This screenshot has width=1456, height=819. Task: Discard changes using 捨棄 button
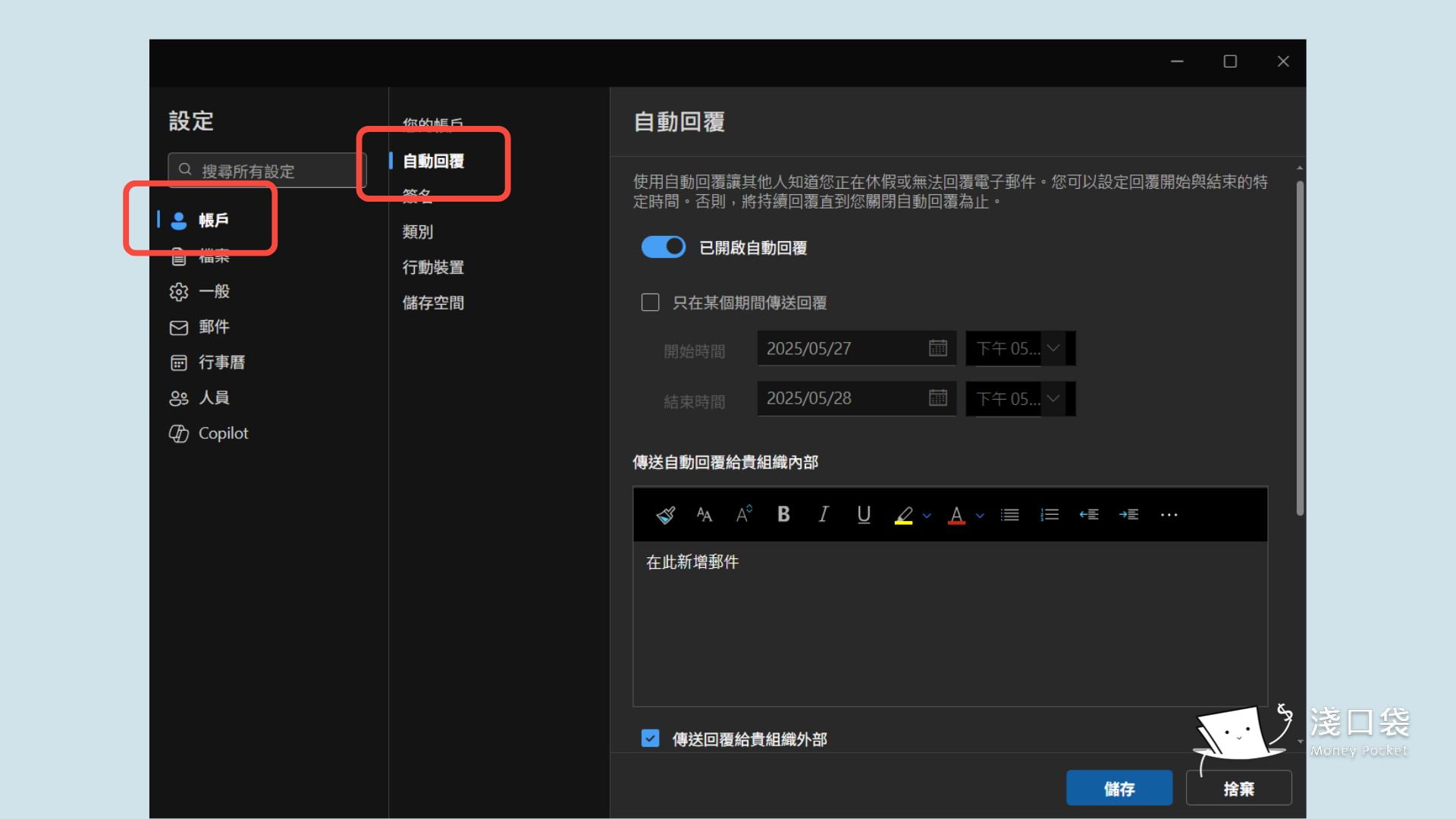coord(1238,787)
